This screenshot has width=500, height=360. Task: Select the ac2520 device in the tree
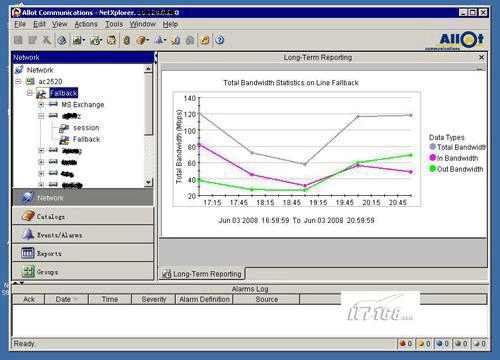pos(50,81)
